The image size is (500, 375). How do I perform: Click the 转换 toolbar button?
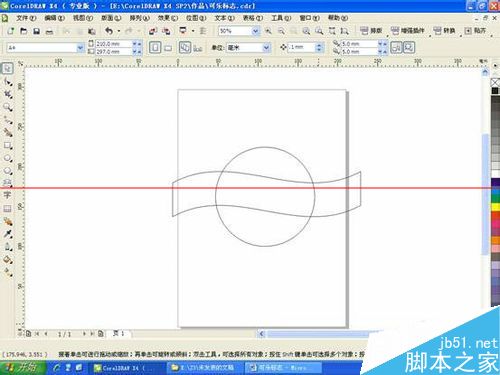(445, 31)
